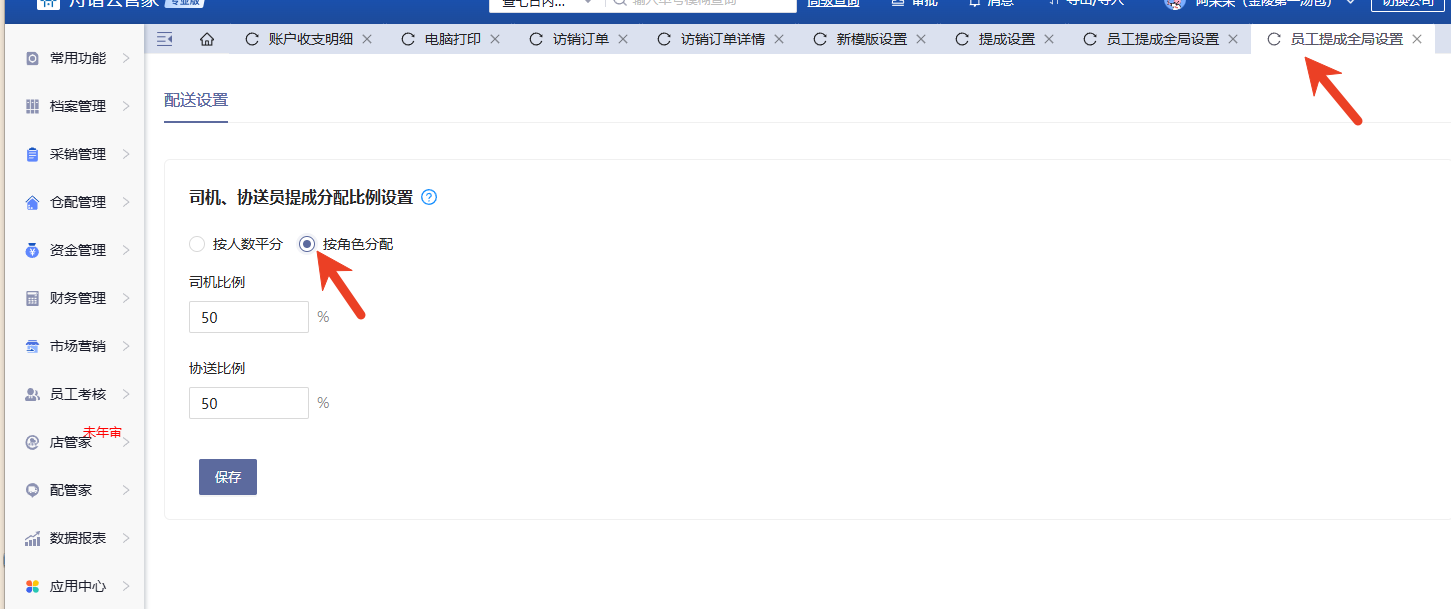Close the 访销订单详情 tab

tap(781, 39)
